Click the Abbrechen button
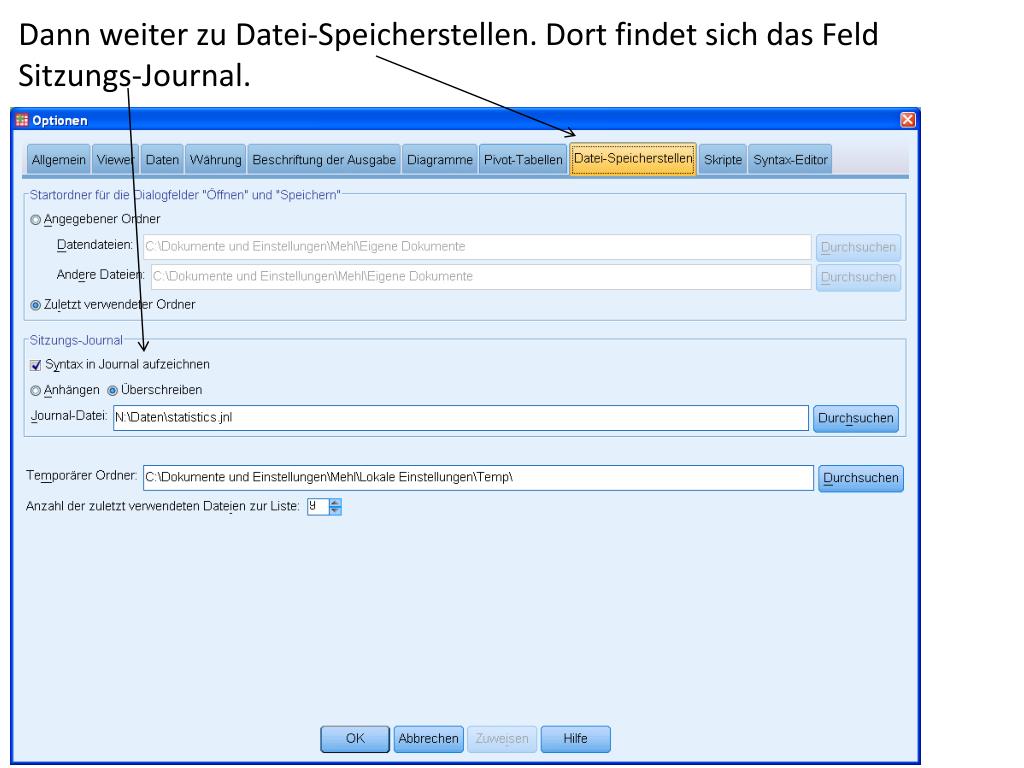The width and height of the screenshot is (1024, 768). point(428,739)
